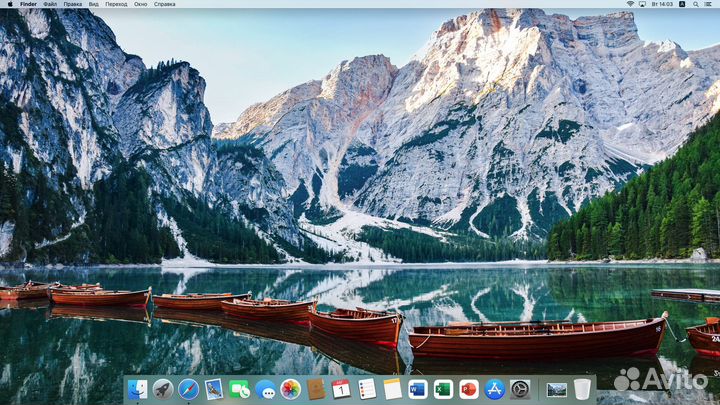Open the Apple menu
This screenshot has width=720, height=405.
pos(10,4)
